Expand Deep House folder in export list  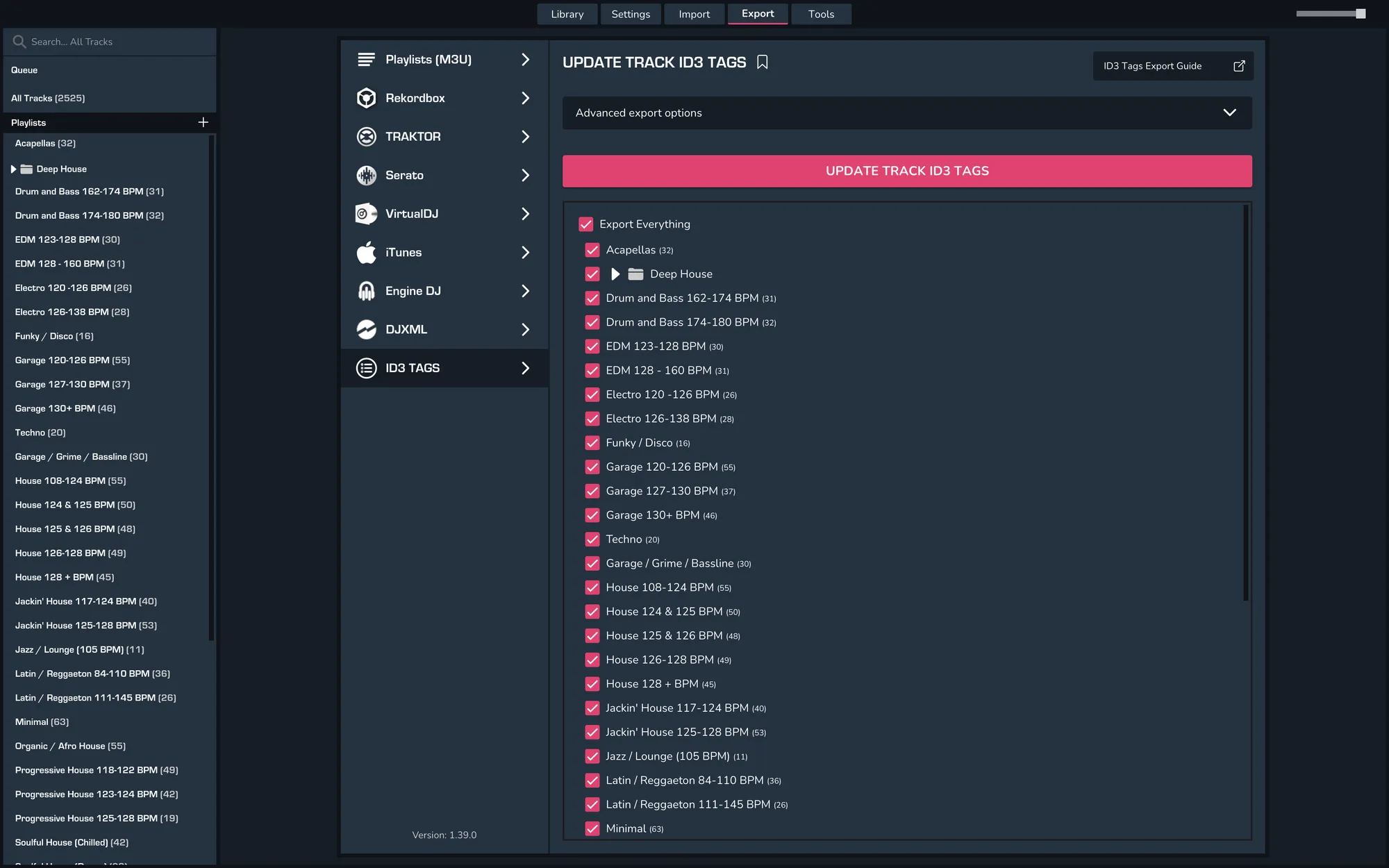coord(615,274)
